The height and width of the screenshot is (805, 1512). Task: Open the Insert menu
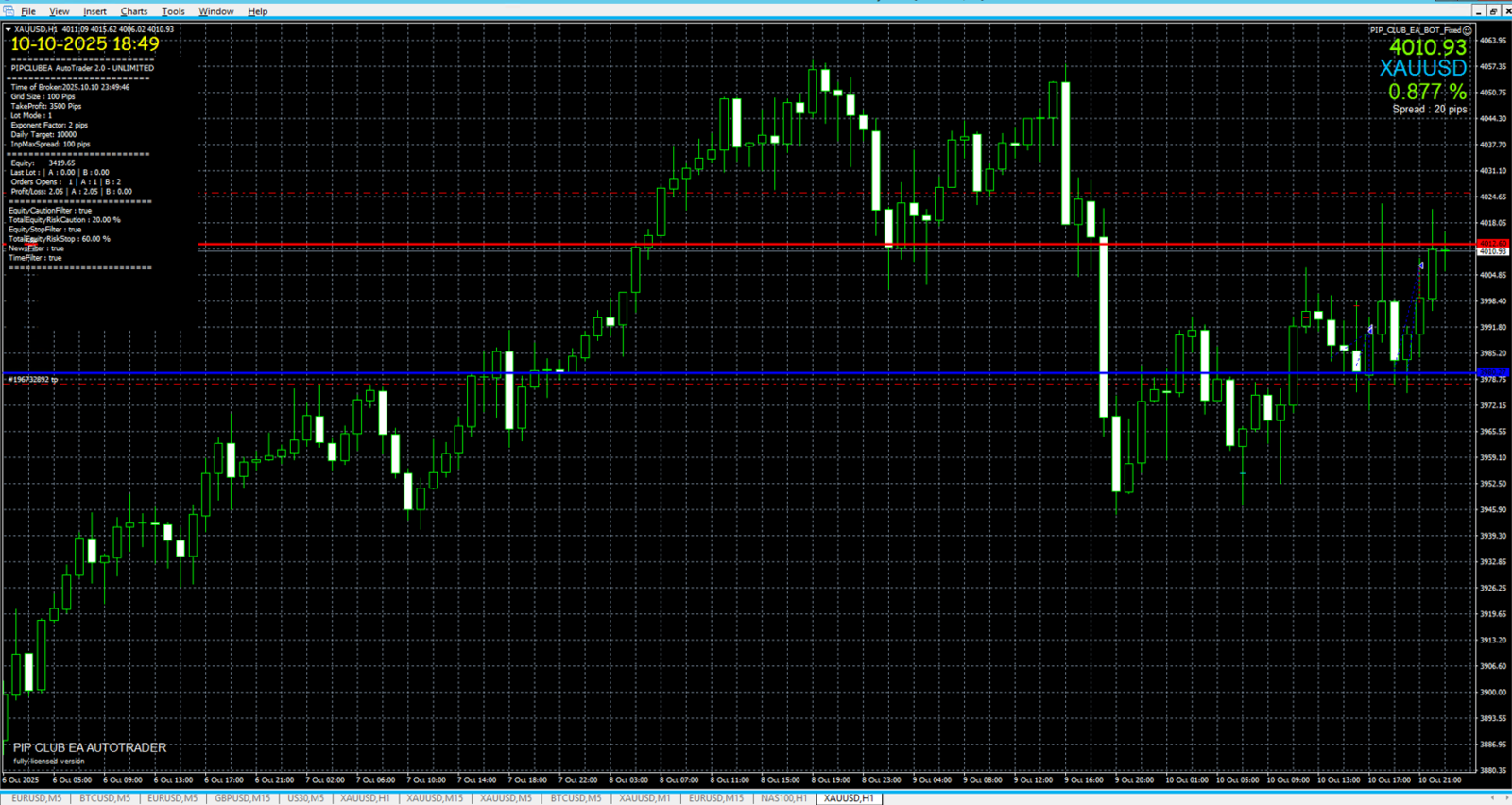coord(94,11)
